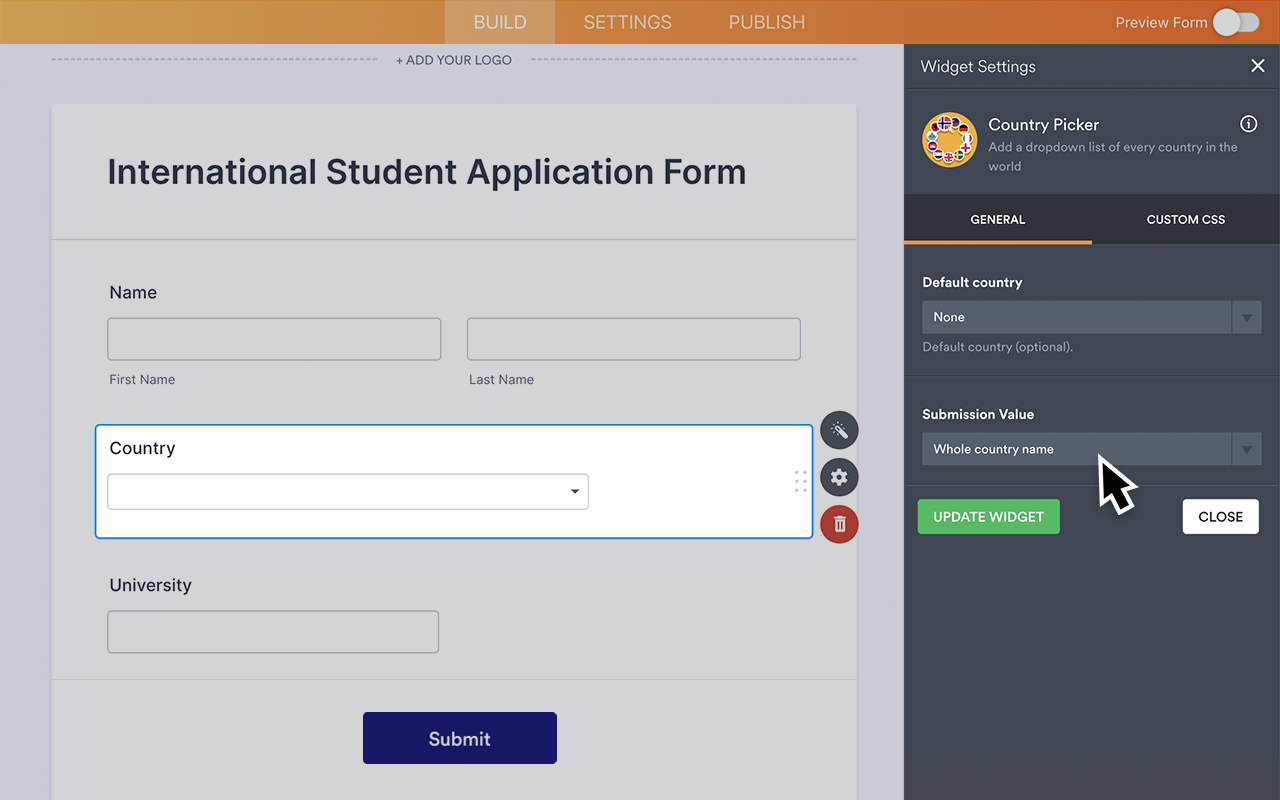Close Widget Settings with the X icon
The height and width of the screenshot is (800, 1280).
(1258, 66)
